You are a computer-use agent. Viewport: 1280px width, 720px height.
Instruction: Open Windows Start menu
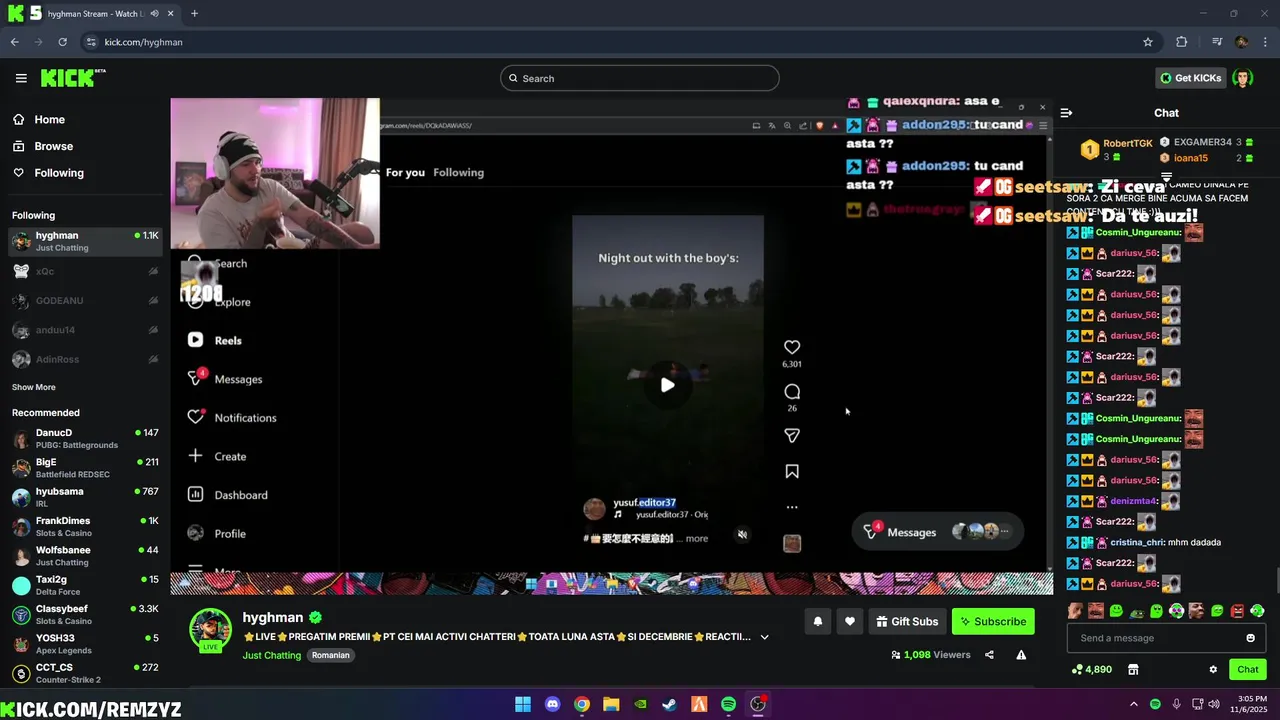(523, 704)
